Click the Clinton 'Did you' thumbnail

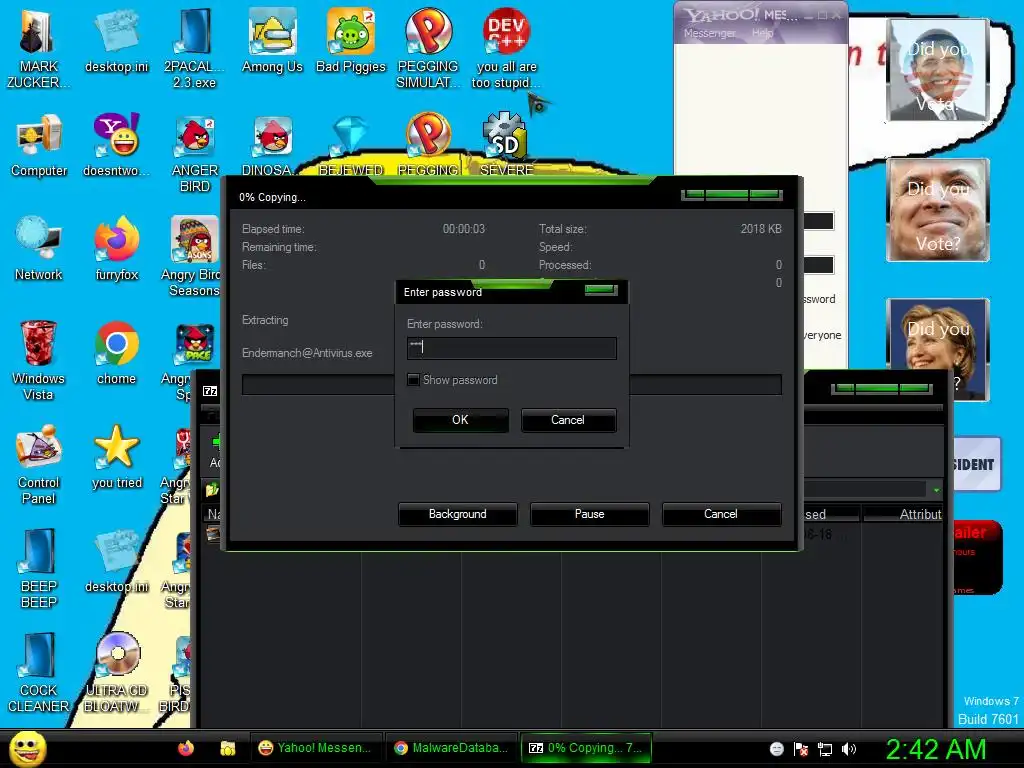[938, 349]
